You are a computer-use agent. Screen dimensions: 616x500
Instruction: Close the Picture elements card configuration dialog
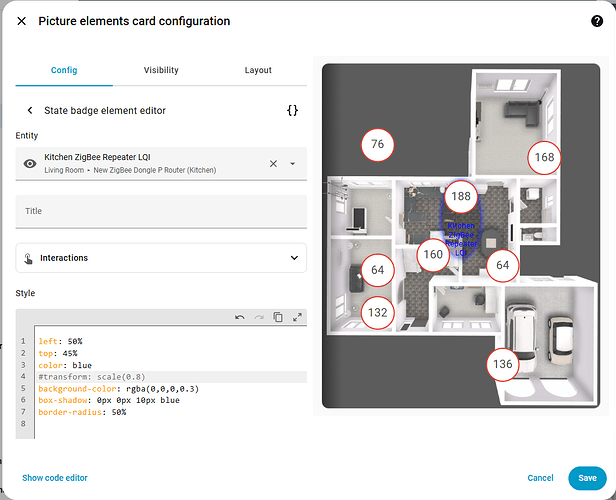click(22, 21)
